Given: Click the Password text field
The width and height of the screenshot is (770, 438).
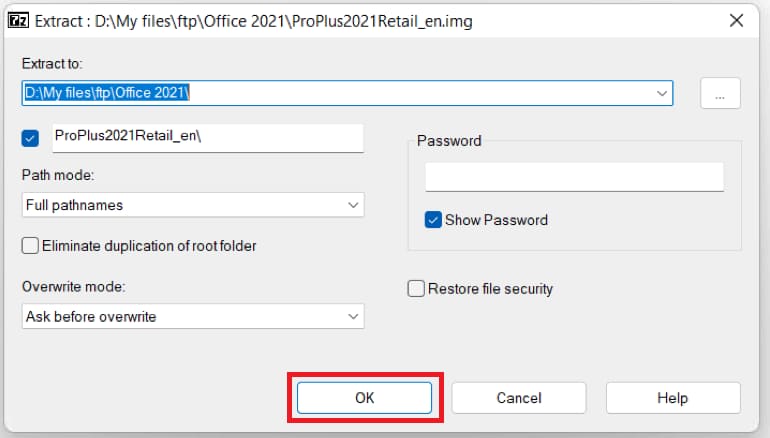Looking at the screenshot, I should (x=574, y=177).
